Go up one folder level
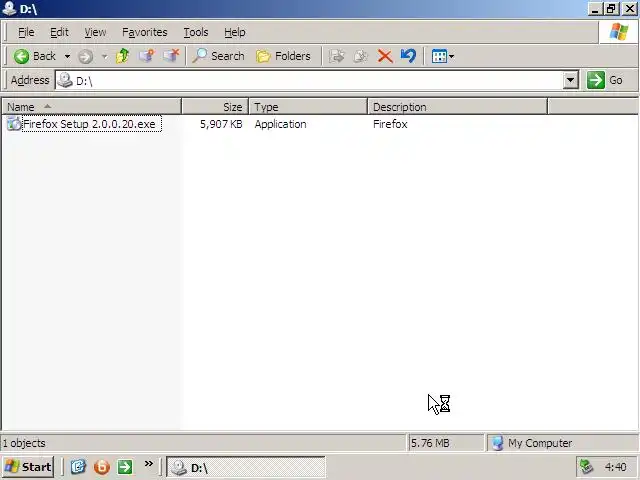This screenshot has width=640, height=480. coord(122,56)
